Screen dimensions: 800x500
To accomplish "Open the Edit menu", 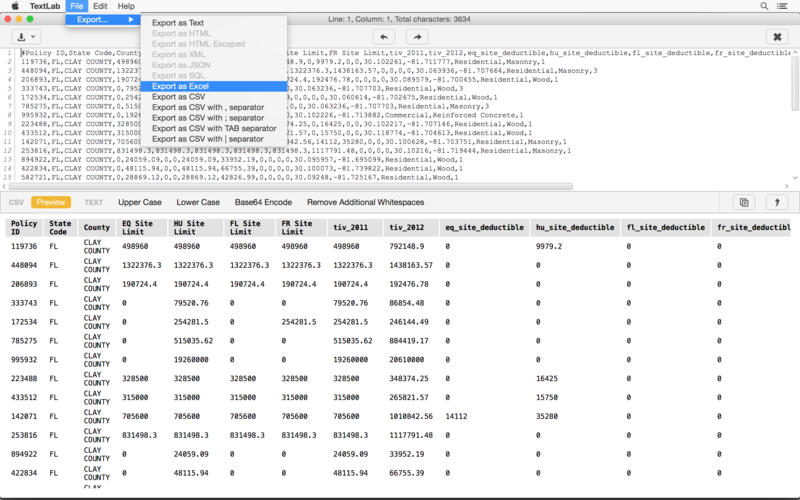I will (x=101, y=6).
